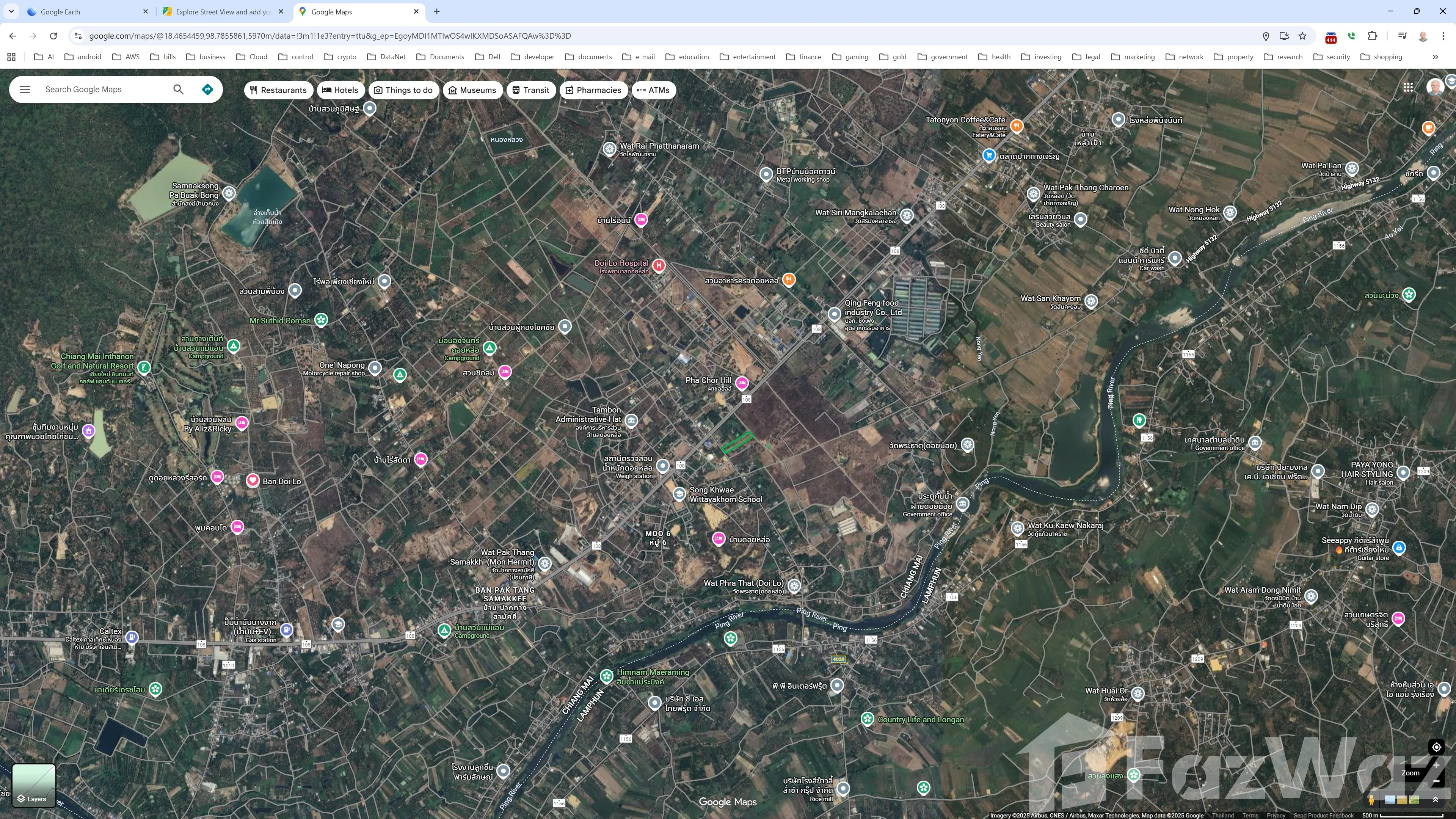Bookmark this page with the star icon
The image size is (1456, 819).
[x=1302, y=36]
